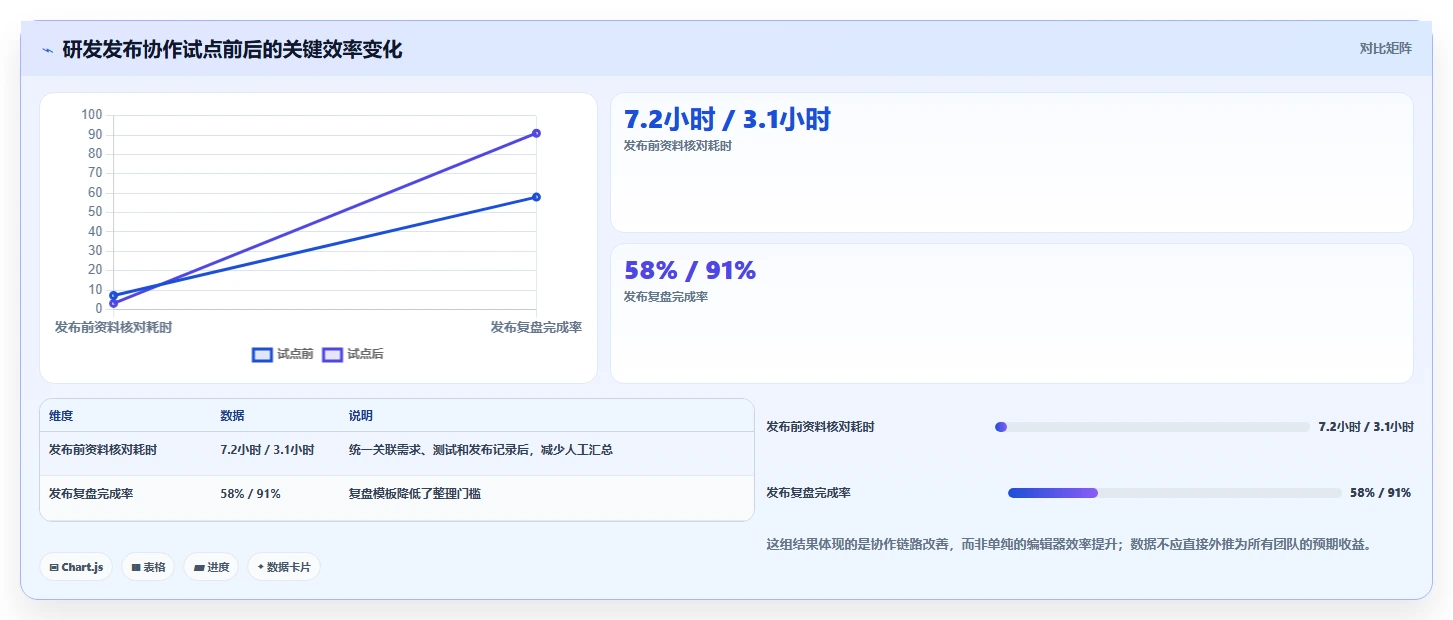Click the title 研发发布协作试点前后的关键效率变化
The height and width of the screenshot is (620, 1453).
pyautogui.click(x=232, y=50)
